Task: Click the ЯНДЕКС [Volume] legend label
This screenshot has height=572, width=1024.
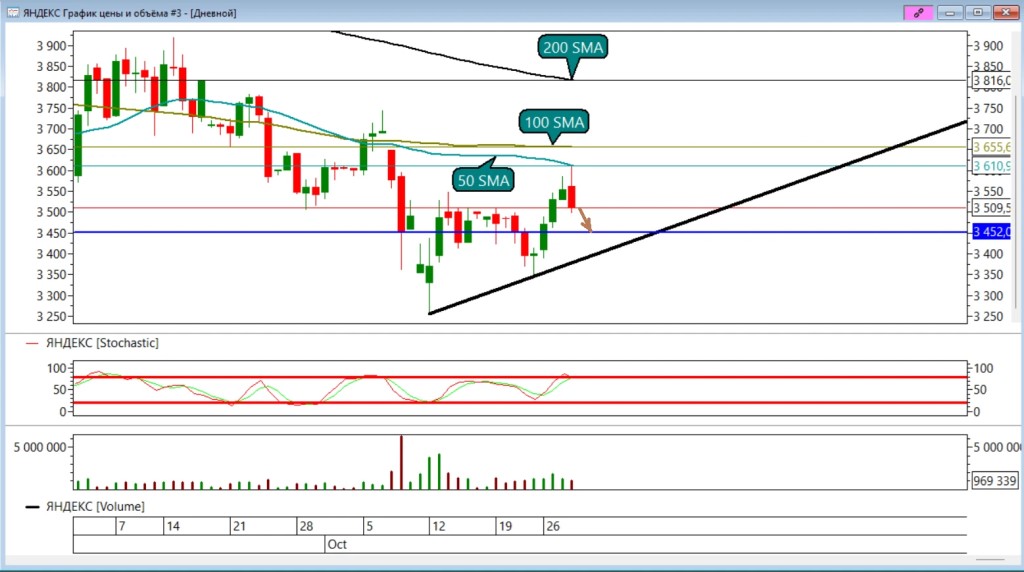Action: [95, 506]
